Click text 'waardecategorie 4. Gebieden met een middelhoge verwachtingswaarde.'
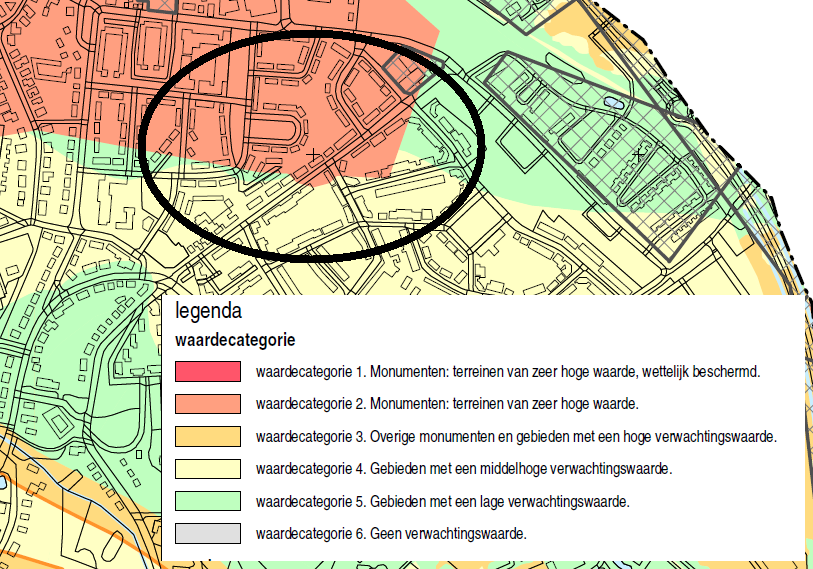The width and height of the screenshot is (813, 569). pyautogui.click(x=464, y=469)
